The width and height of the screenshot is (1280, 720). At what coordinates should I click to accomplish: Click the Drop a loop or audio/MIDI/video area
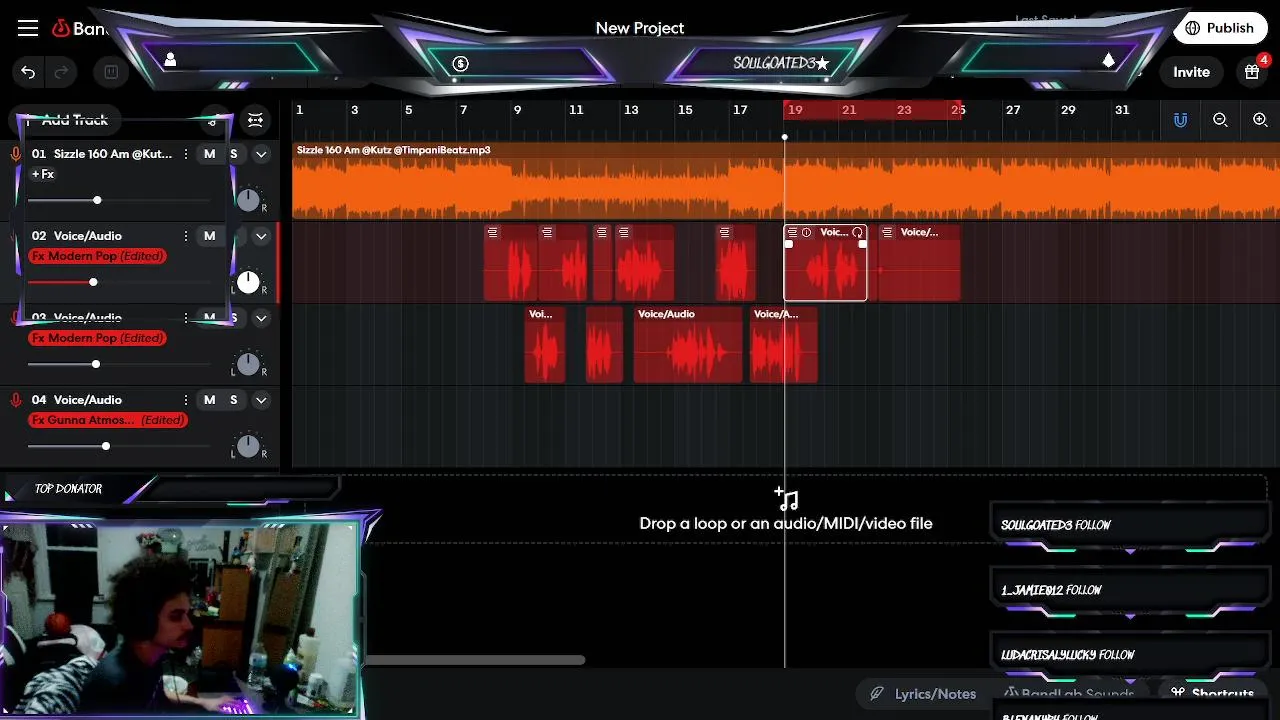[786, 510]
